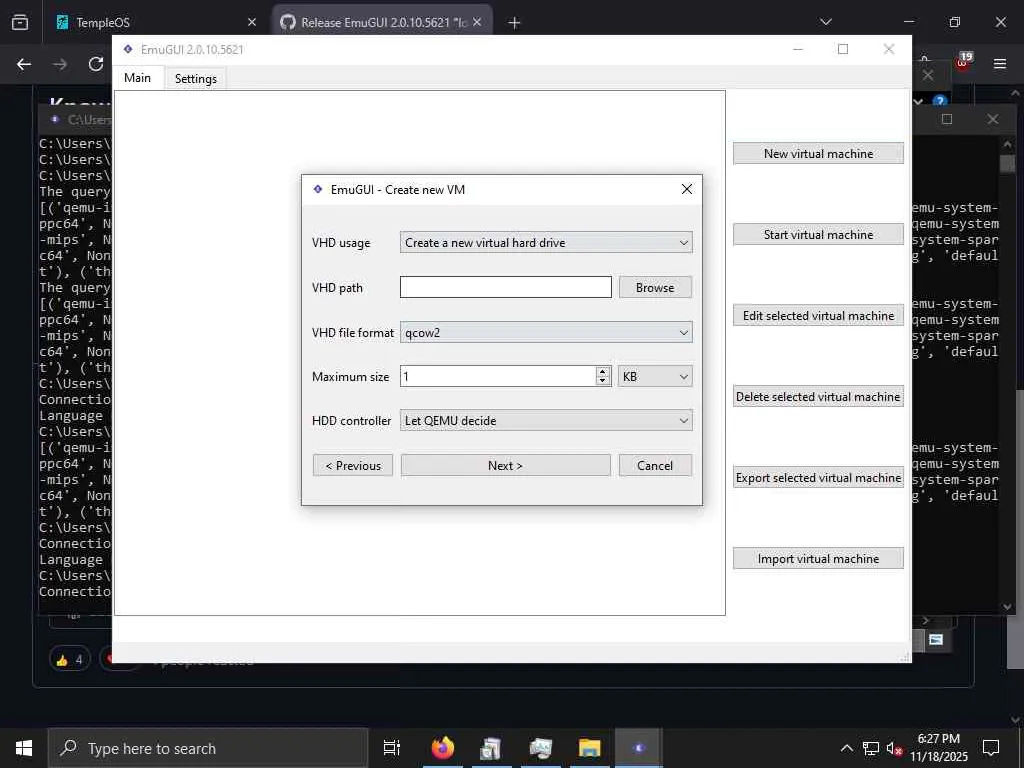This screenshot has width=1024, height=768.
Task: Click the VHD path input field
Action: click(505, 287)
